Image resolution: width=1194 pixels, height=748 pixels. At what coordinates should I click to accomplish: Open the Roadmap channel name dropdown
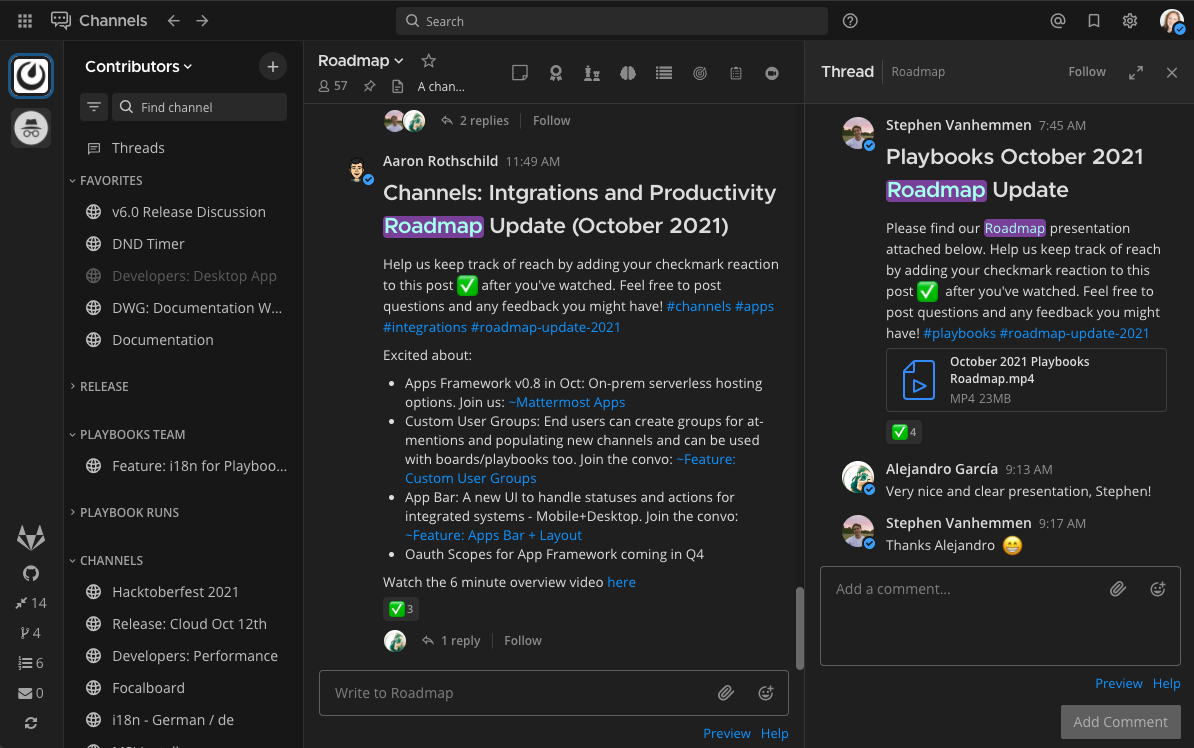point(361,60)
